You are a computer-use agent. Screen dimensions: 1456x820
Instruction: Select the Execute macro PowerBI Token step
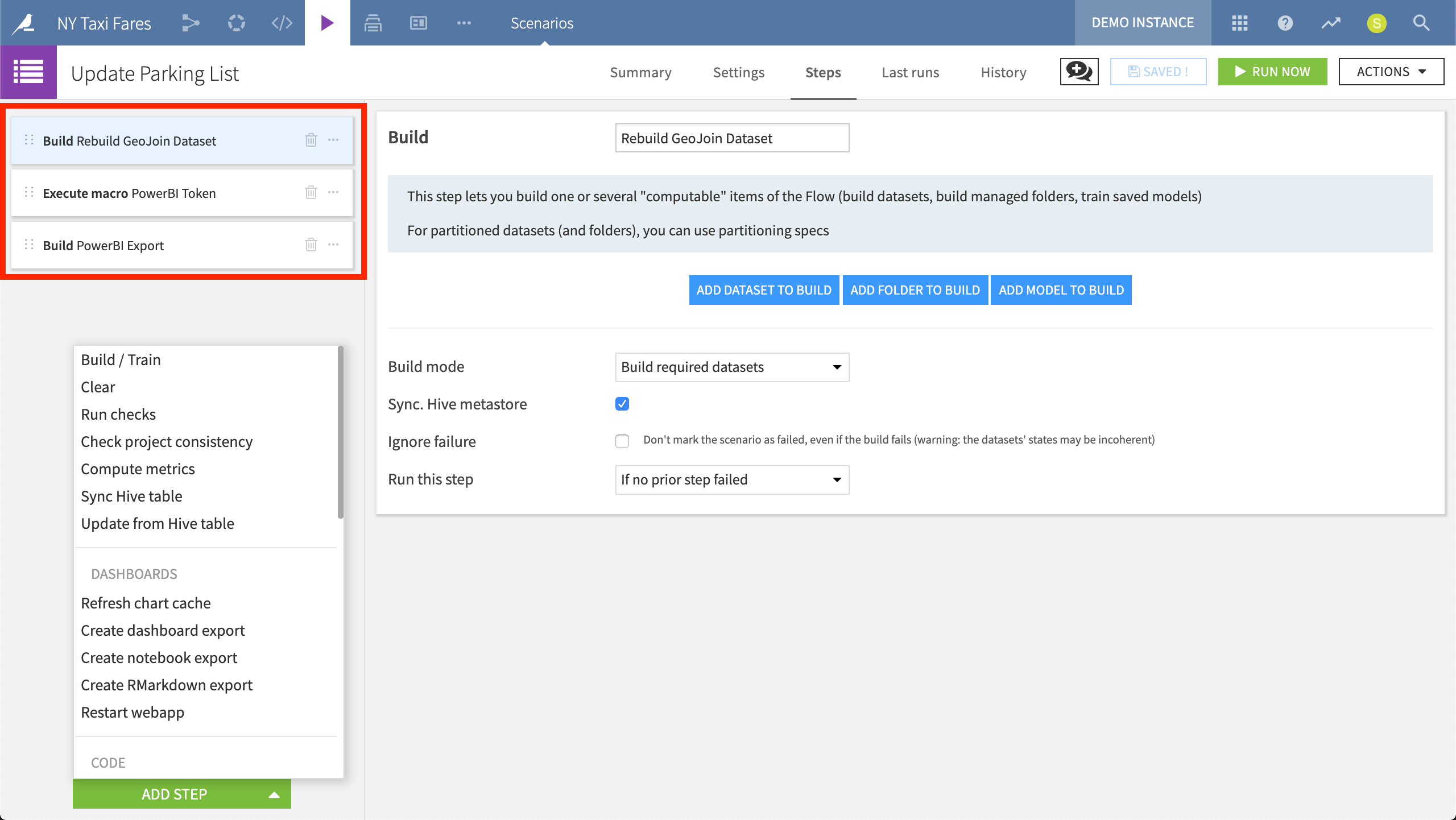182,193
